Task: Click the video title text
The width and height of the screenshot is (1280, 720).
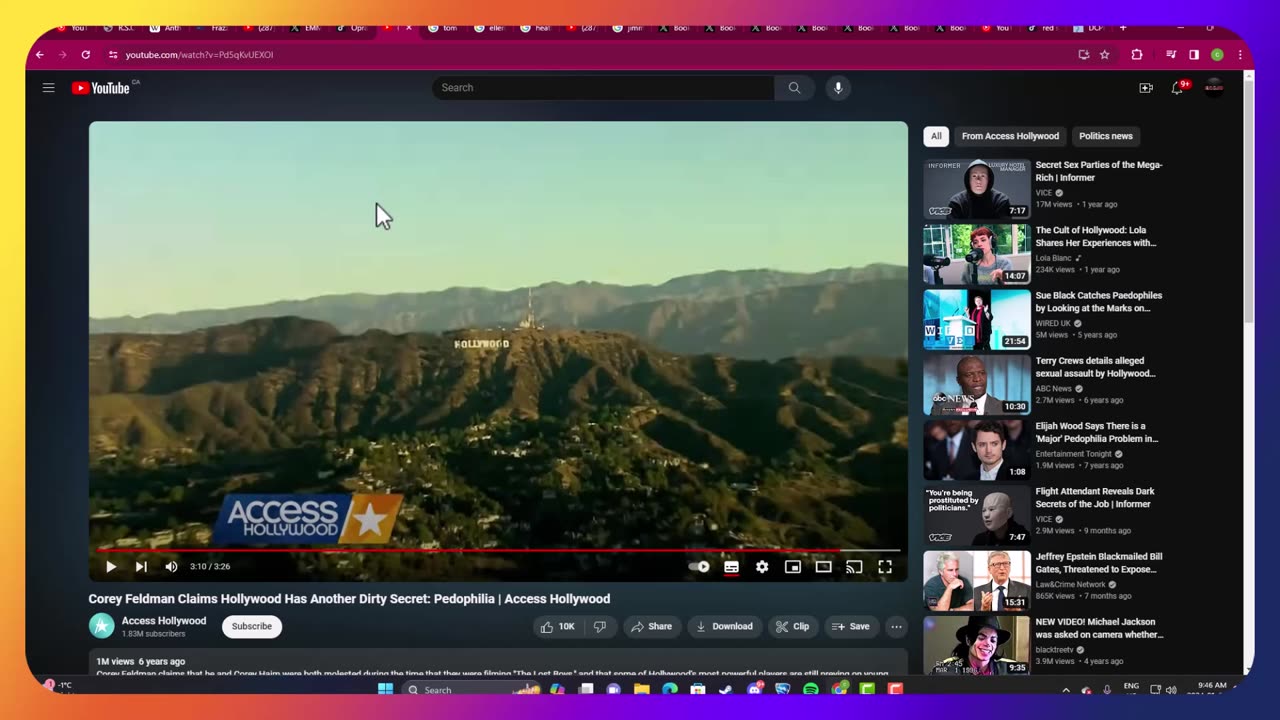Action: click(x=349, y=599)
